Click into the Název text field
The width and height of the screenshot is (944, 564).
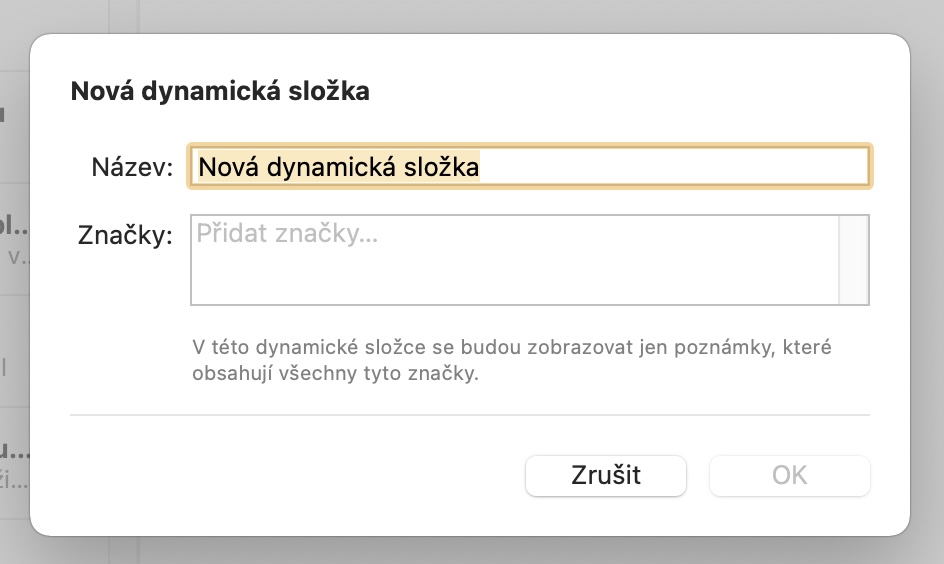pos(530,166)
